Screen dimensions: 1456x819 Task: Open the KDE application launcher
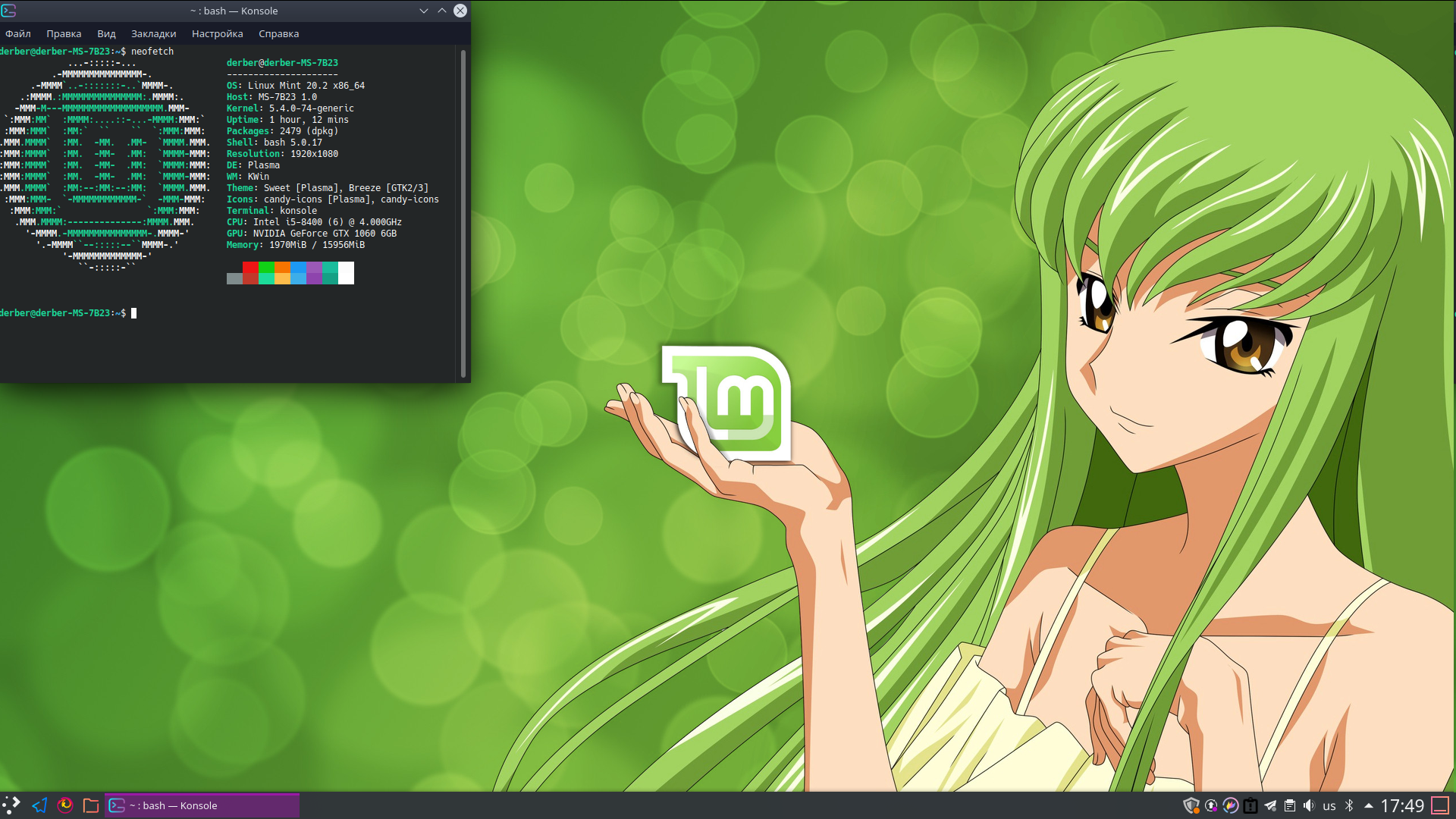pos(11,805)
